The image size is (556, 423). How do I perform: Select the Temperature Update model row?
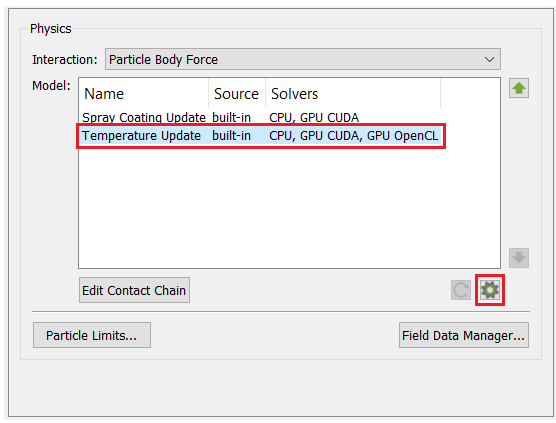(261, 136)
